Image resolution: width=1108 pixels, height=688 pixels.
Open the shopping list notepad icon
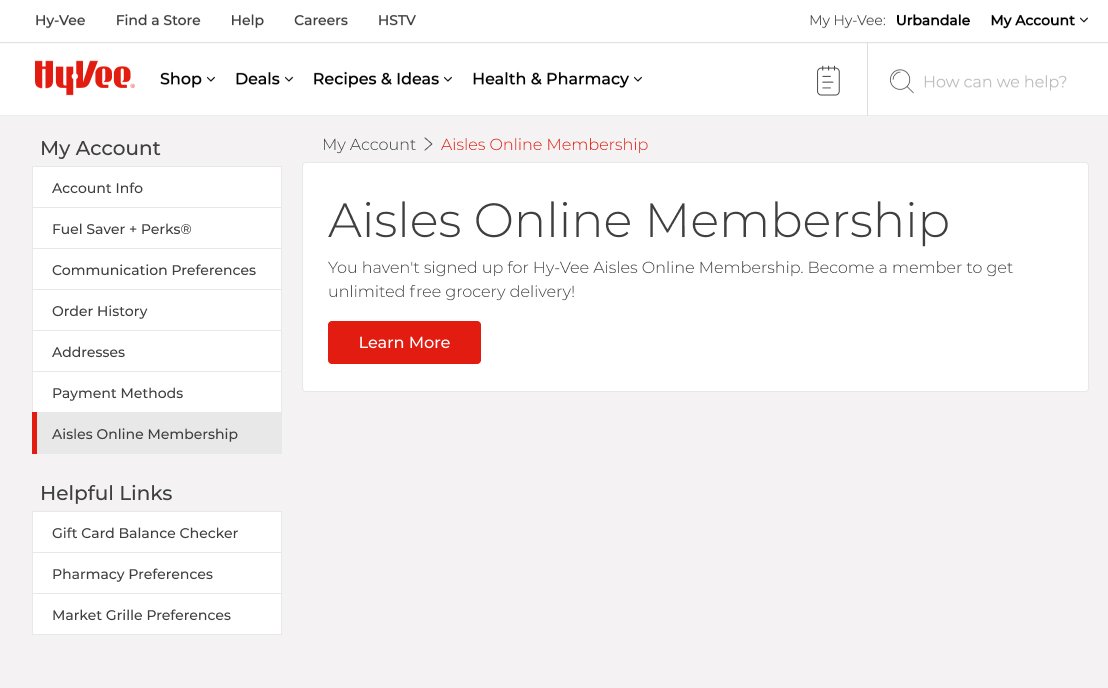click(x=828, y=81)
